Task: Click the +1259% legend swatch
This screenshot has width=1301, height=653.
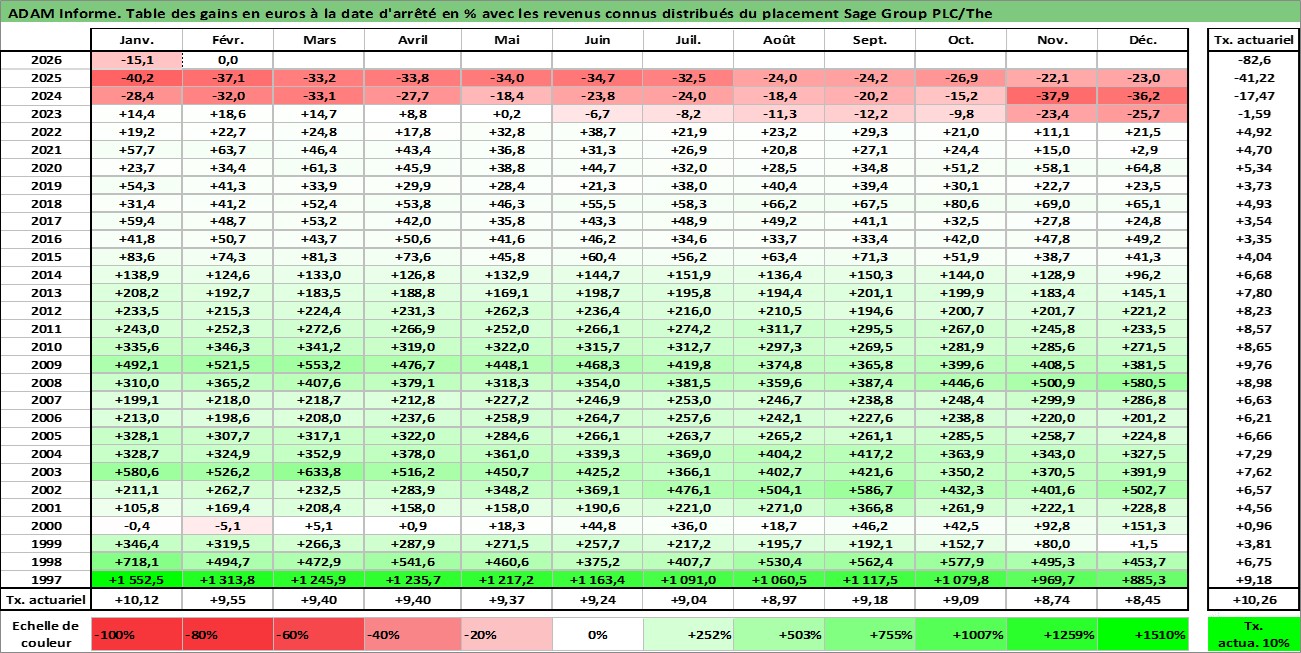Action: 1051,634
